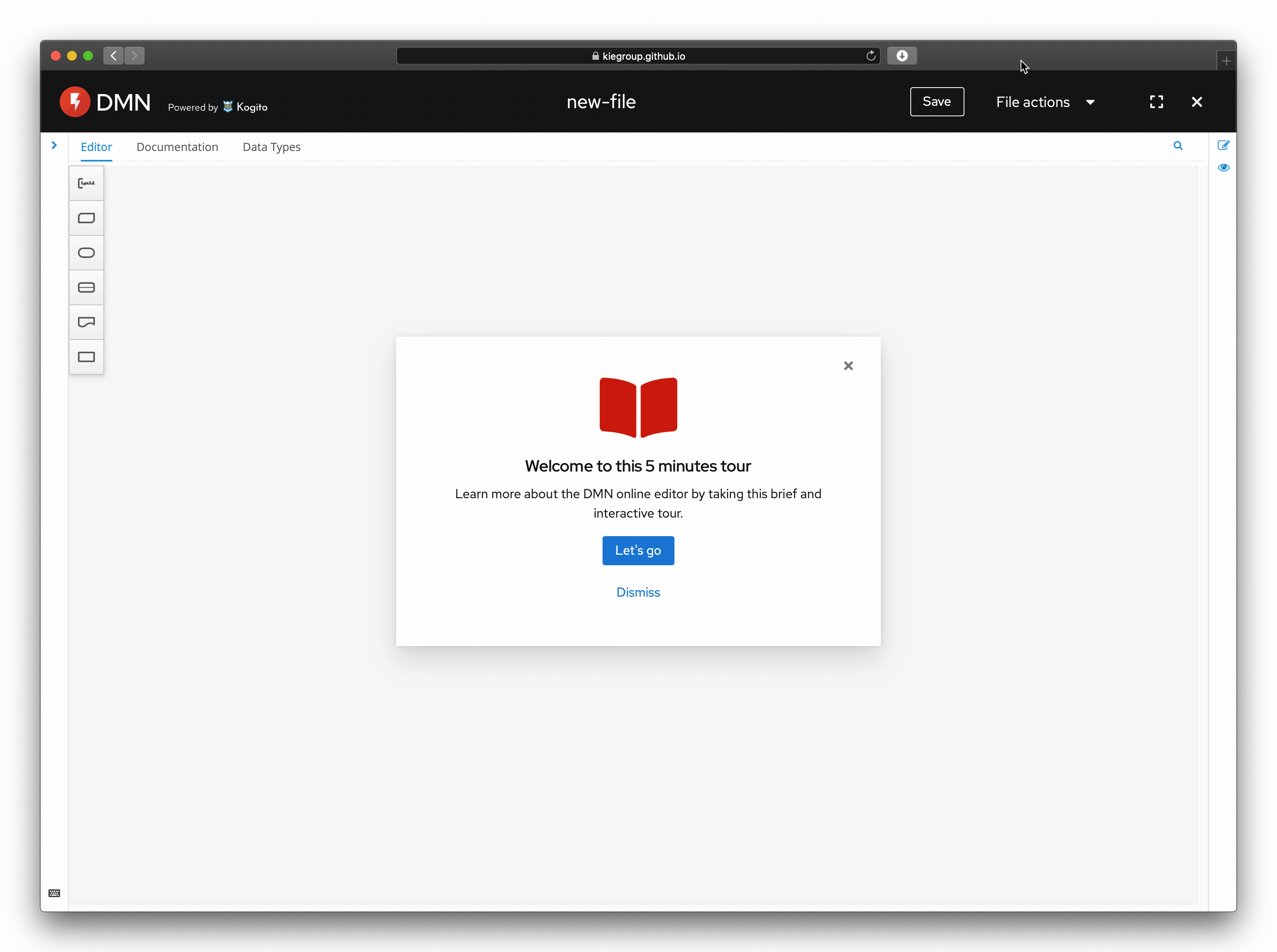1277x952 pixels.
Task: Add a new browser tab with plus
Action: pos(1226,61)
